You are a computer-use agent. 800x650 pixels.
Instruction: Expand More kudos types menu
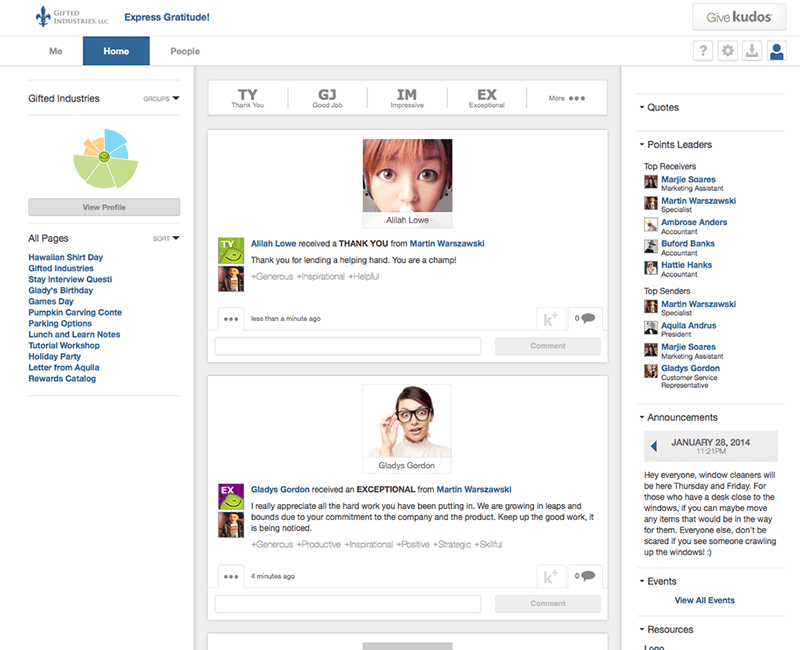[567, 98]
